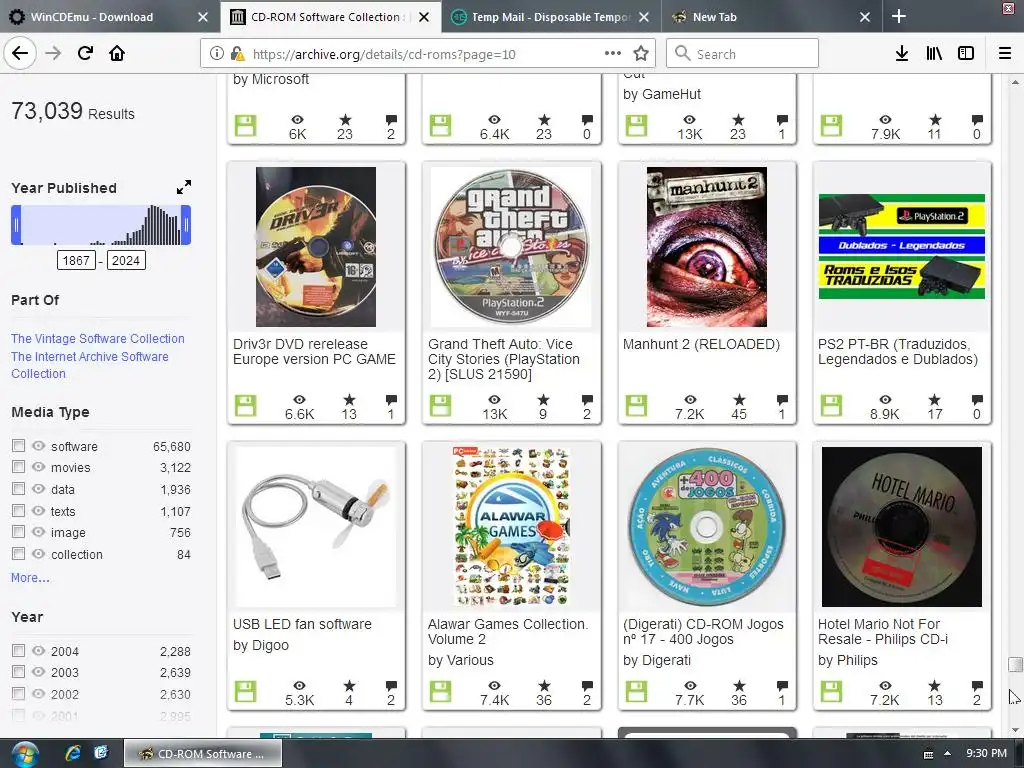Click right handle of year range slider
This screenshot has height=768, width=1024.
(x=186, y=225)
